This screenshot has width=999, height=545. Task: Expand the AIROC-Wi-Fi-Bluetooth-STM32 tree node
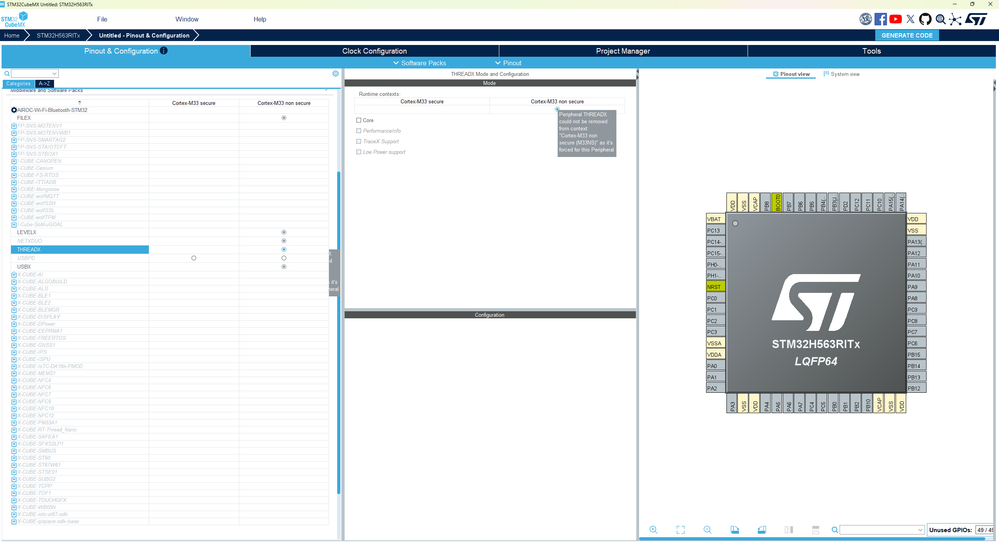[x=14, y=110]
